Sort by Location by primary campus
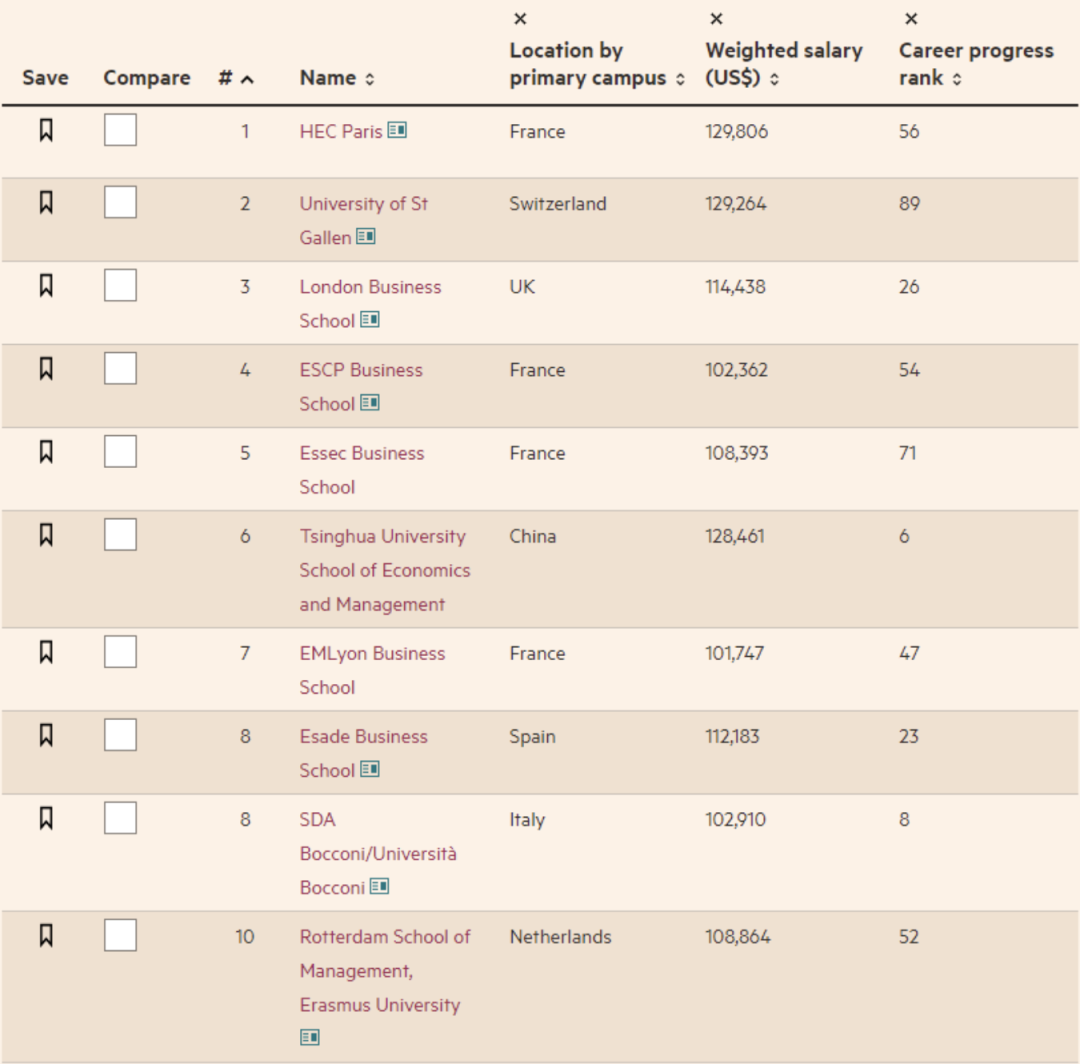Image resolution: width=1080 pixels, height=1064 pixels. pyautogui.click(x=681, y=80)
